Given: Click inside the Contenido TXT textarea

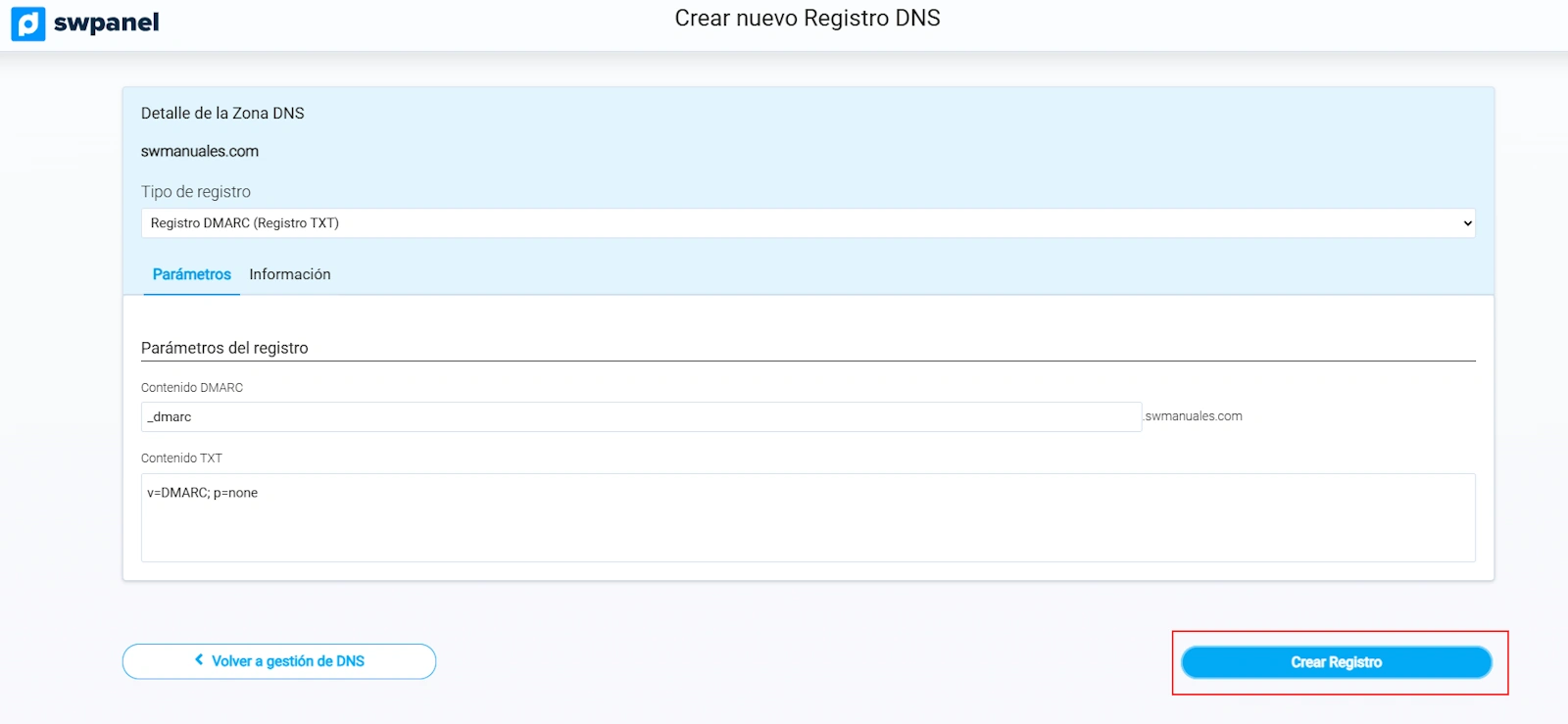Looking at the screenshot, I should [x=807, y=529].
